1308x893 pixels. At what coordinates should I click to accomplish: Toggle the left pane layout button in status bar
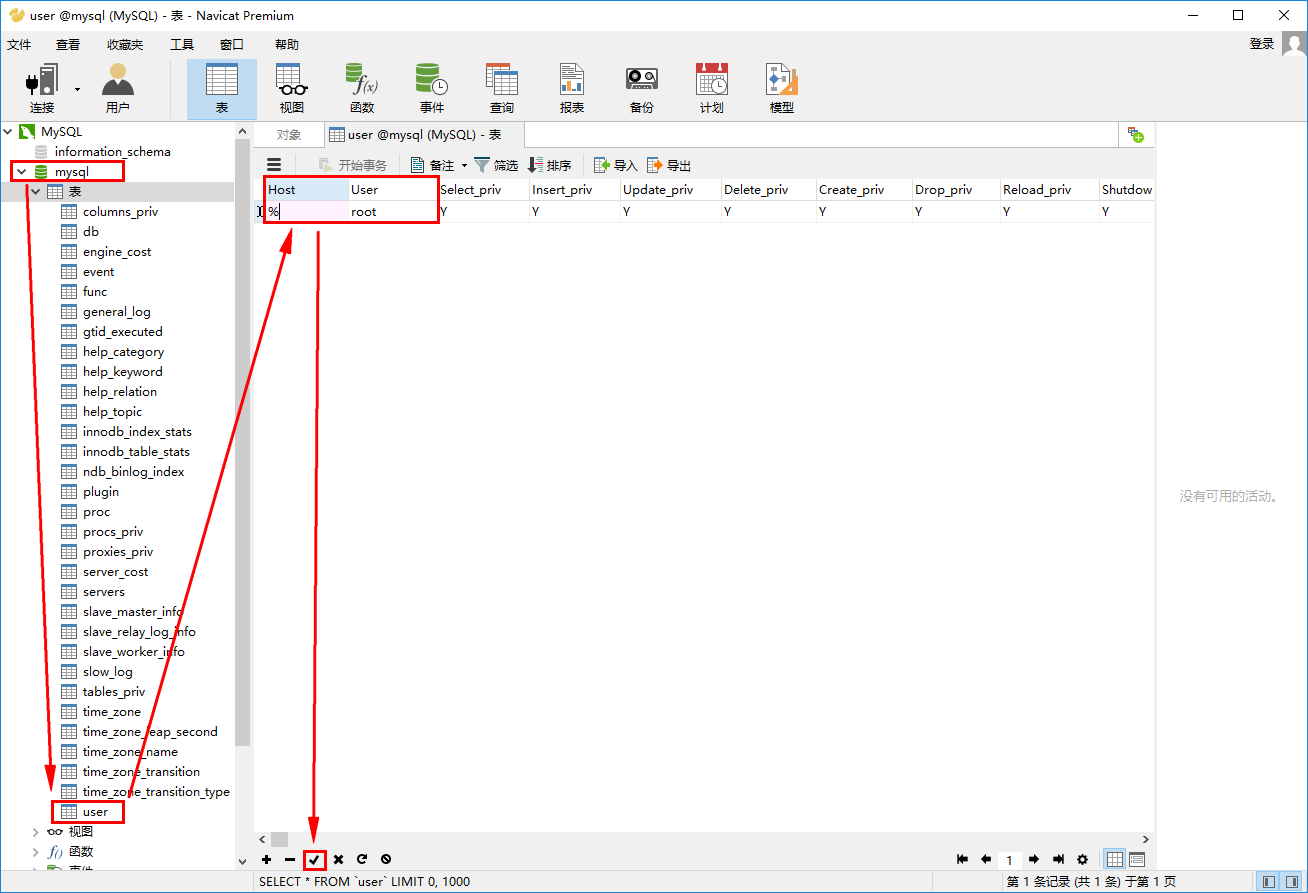click(x=1269, y=882)
